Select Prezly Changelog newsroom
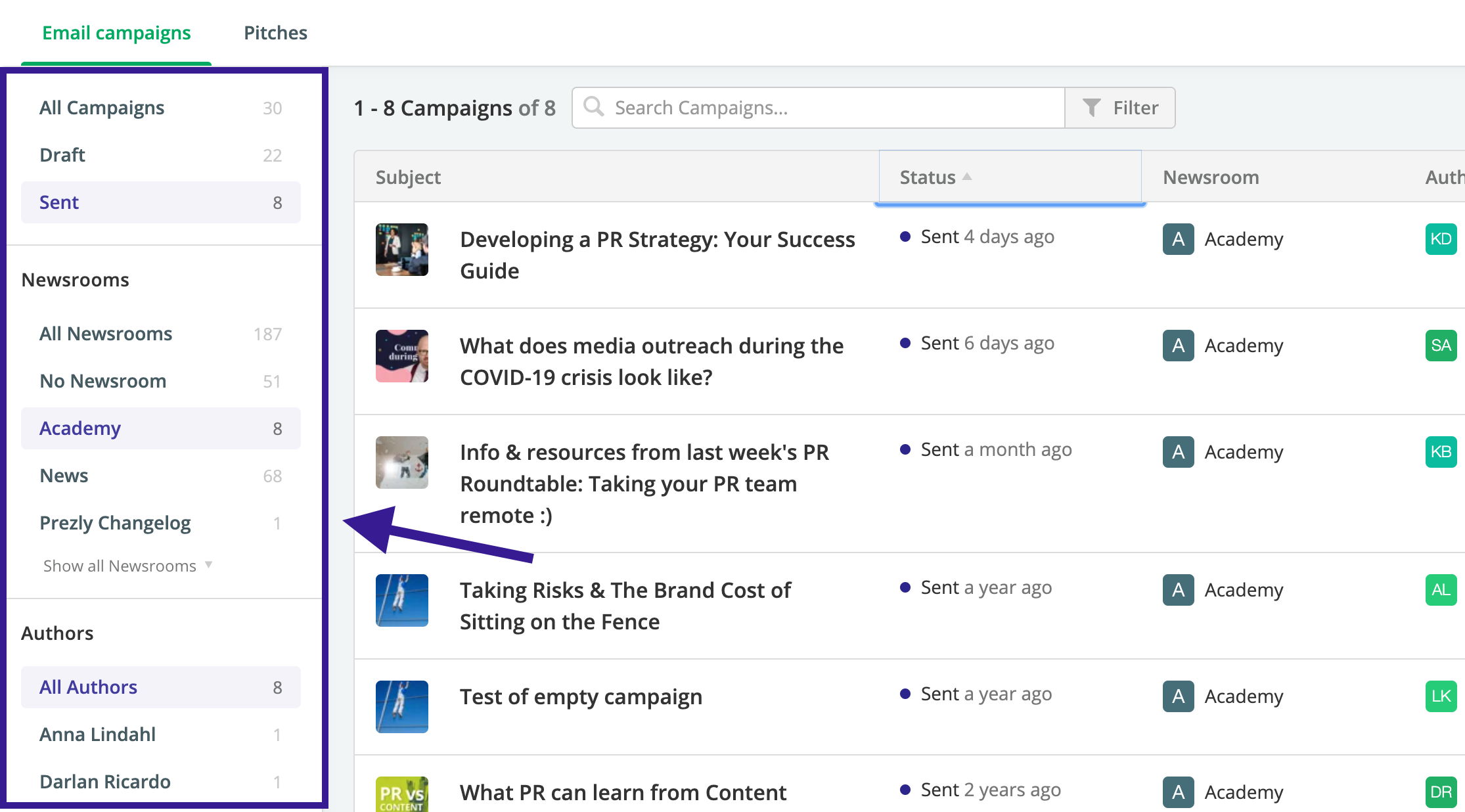 pyautogui.click(x=161, y=523)
